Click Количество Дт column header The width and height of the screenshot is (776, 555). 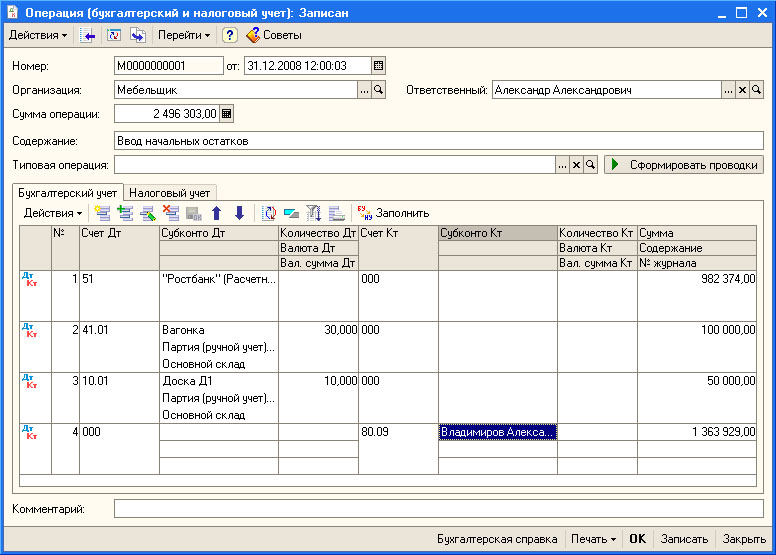pyautogui.click(x=318, y=233)
